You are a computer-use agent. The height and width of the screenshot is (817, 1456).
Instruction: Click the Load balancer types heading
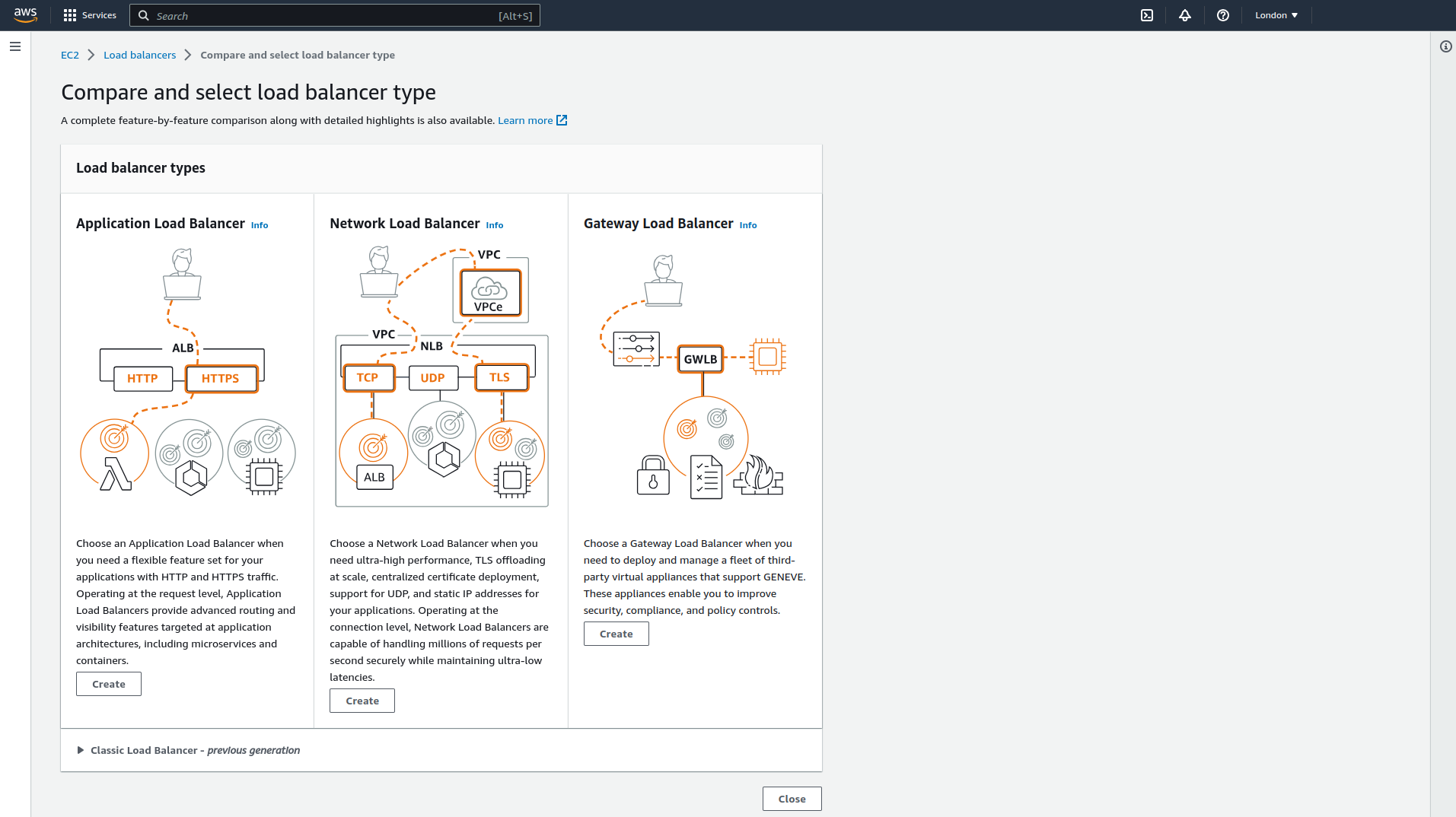tap(141, 168)
